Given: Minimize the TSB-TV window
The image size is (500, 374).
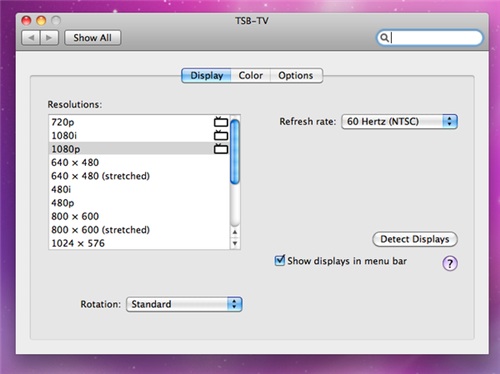Looking at the screenshot, I should (41, 21).
